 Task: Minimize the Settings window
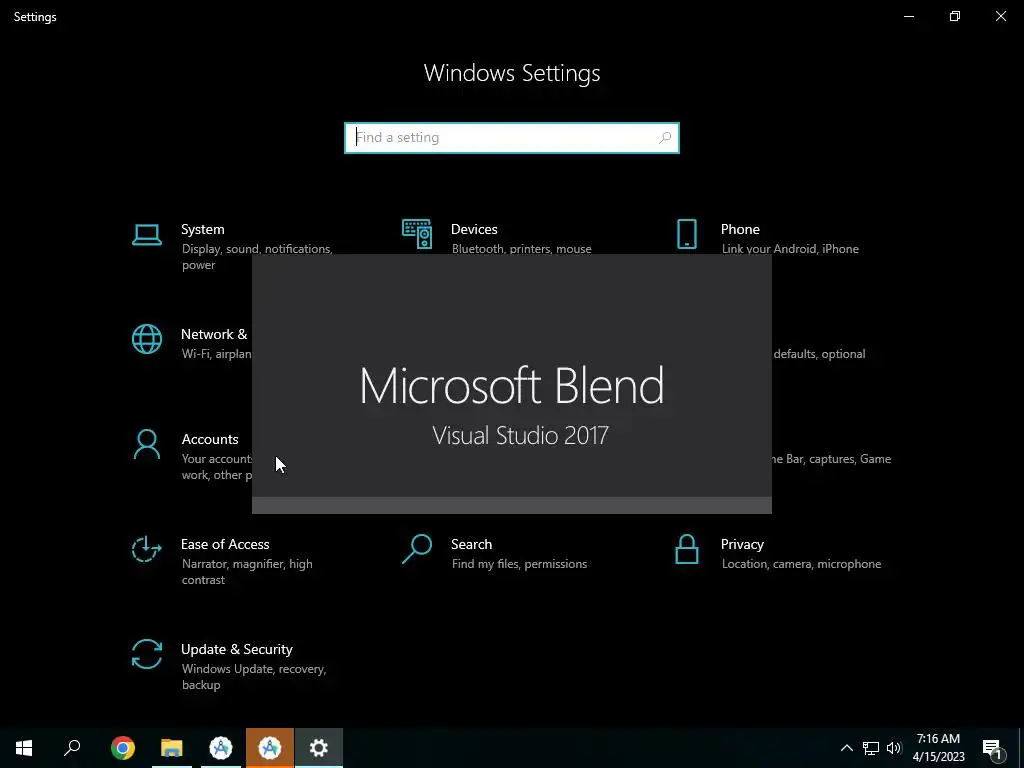pos(909,16)
